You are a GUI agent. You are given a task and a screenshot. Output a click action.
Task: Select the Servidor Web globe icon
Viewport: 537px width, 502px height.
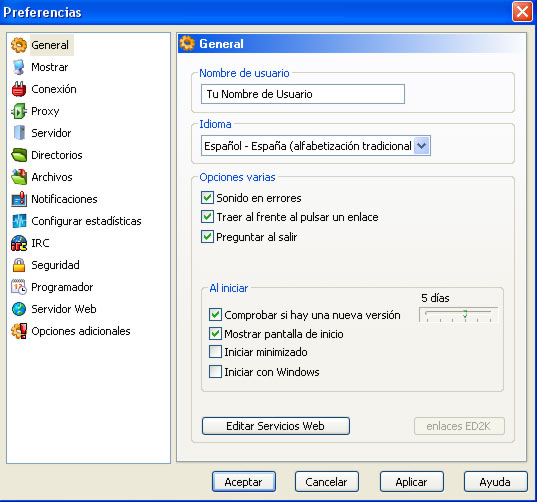tap(19, 309)
